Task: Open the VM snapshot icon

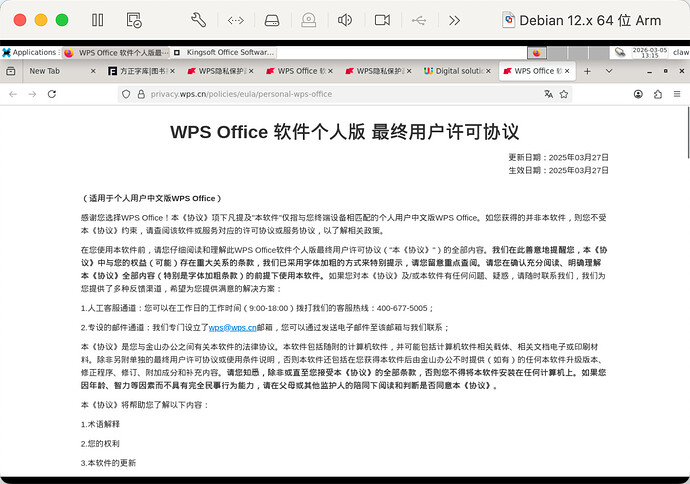Action: pos(134,20)
